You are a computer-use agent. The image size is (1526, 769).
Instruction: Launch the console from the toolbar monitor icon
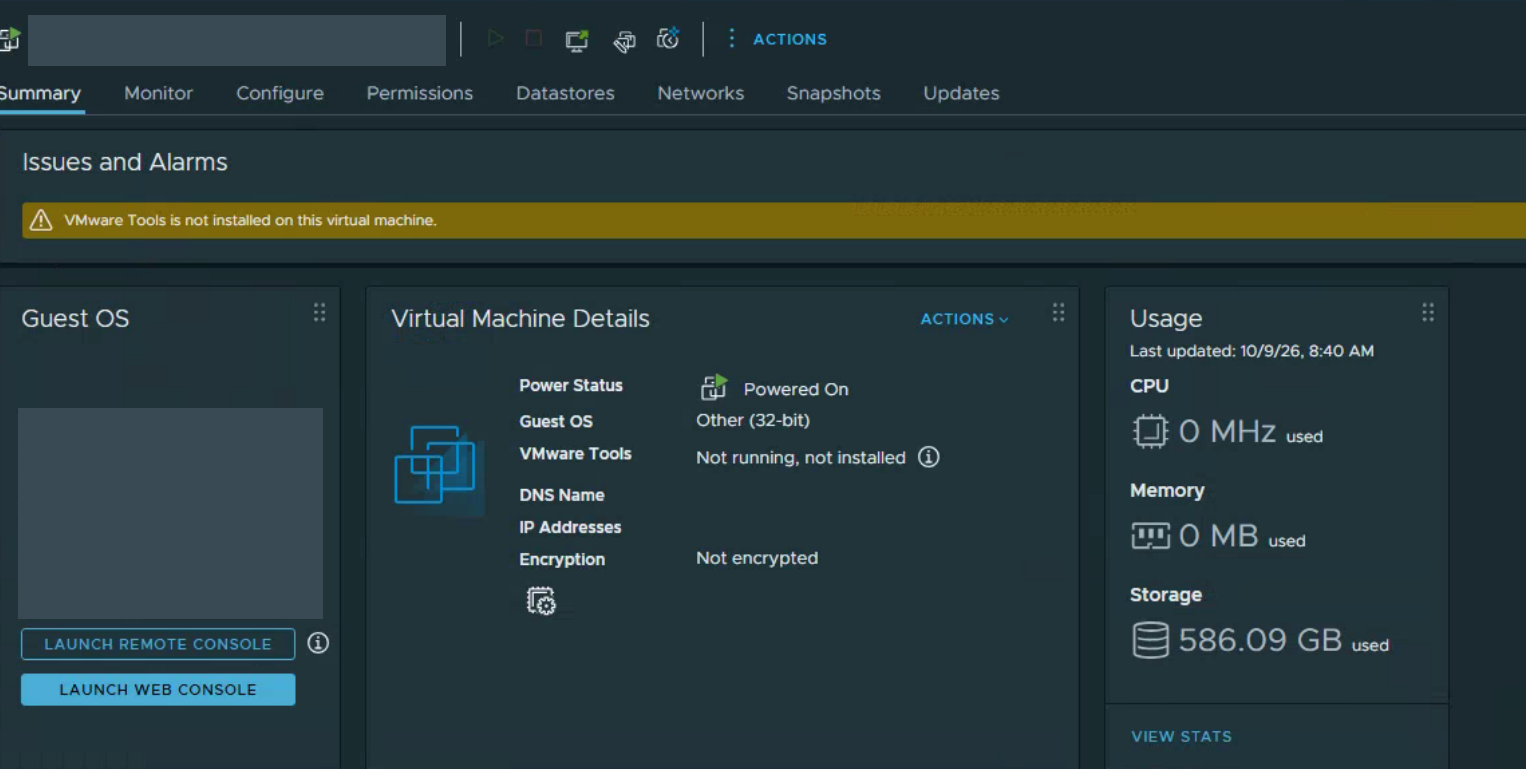[577, 39]
